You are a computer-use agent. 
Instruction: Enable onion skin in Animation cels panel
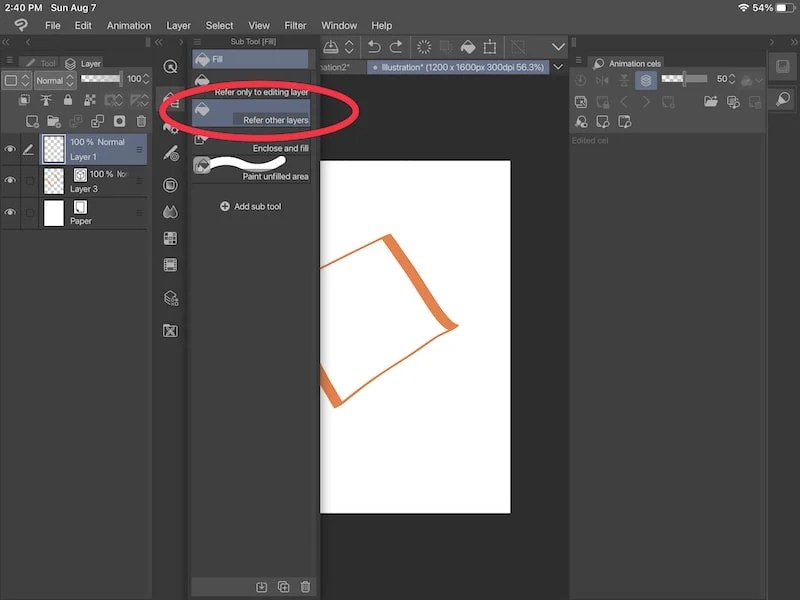tap(646, 80)
